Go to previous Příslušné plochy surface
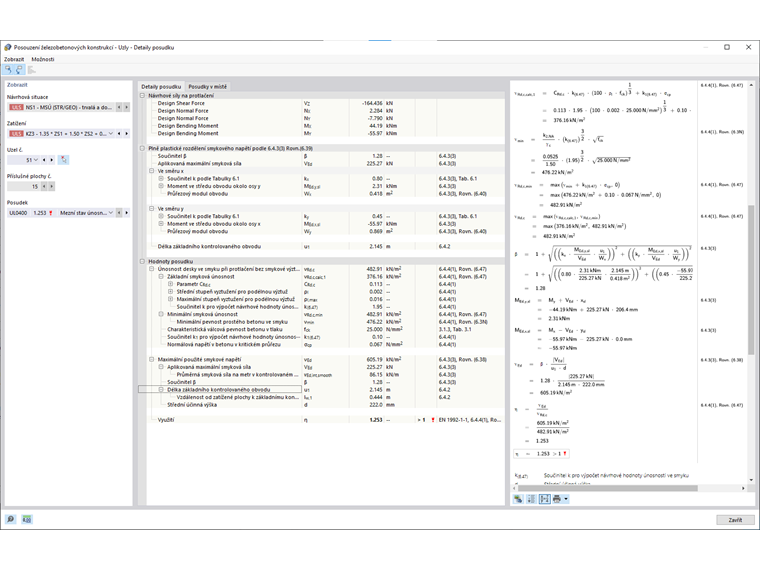760x570 pixels. (44, 186)
